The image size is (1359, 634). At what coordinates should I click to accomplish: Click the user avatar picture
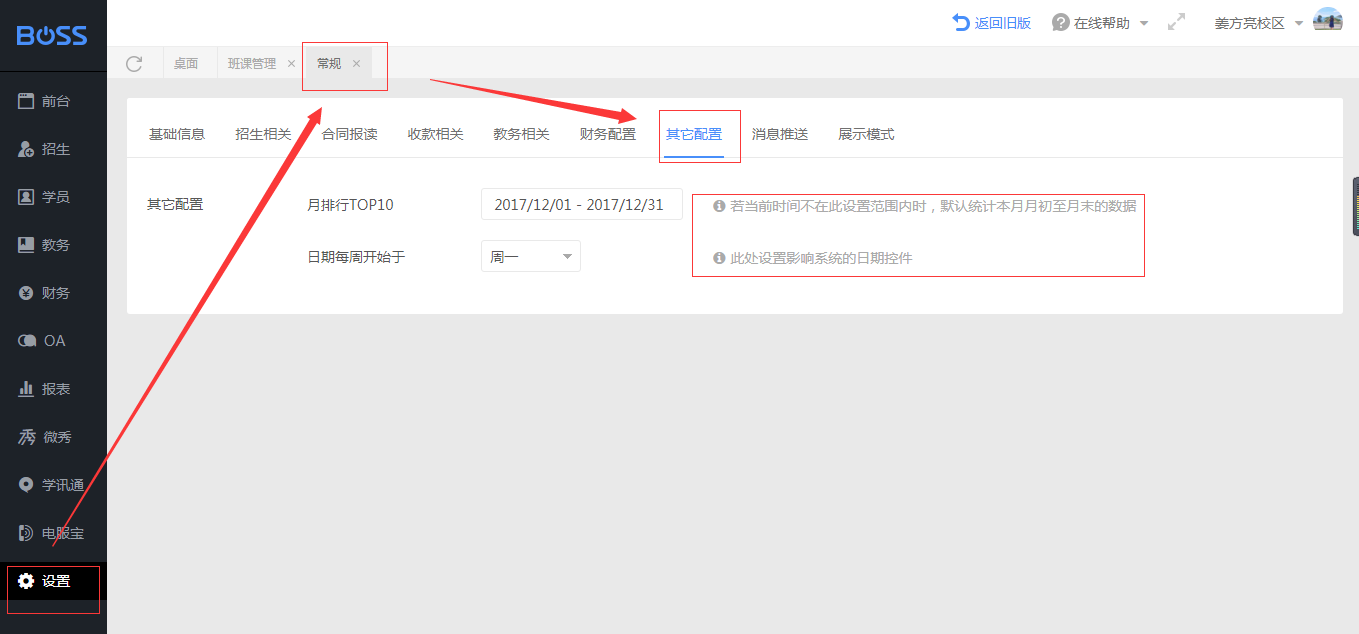pyautogui.click(x=1328, y=20)
